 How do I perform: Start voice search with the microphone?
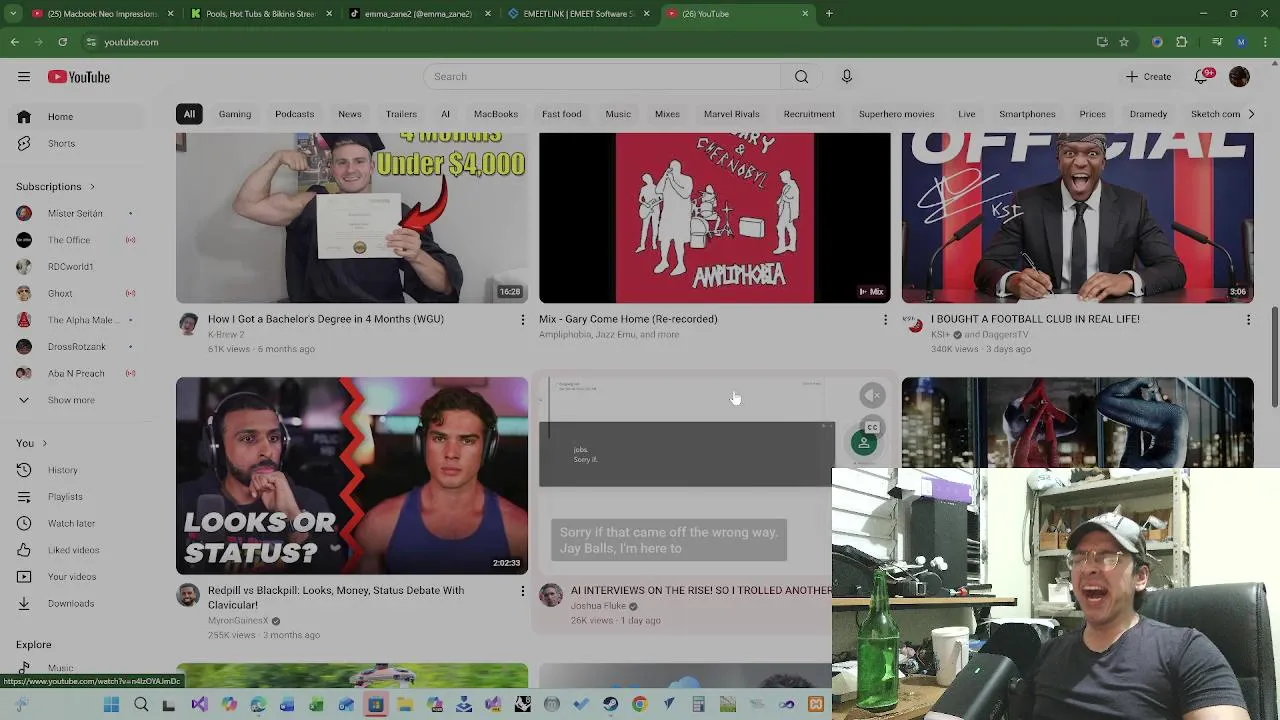[846, 77]
